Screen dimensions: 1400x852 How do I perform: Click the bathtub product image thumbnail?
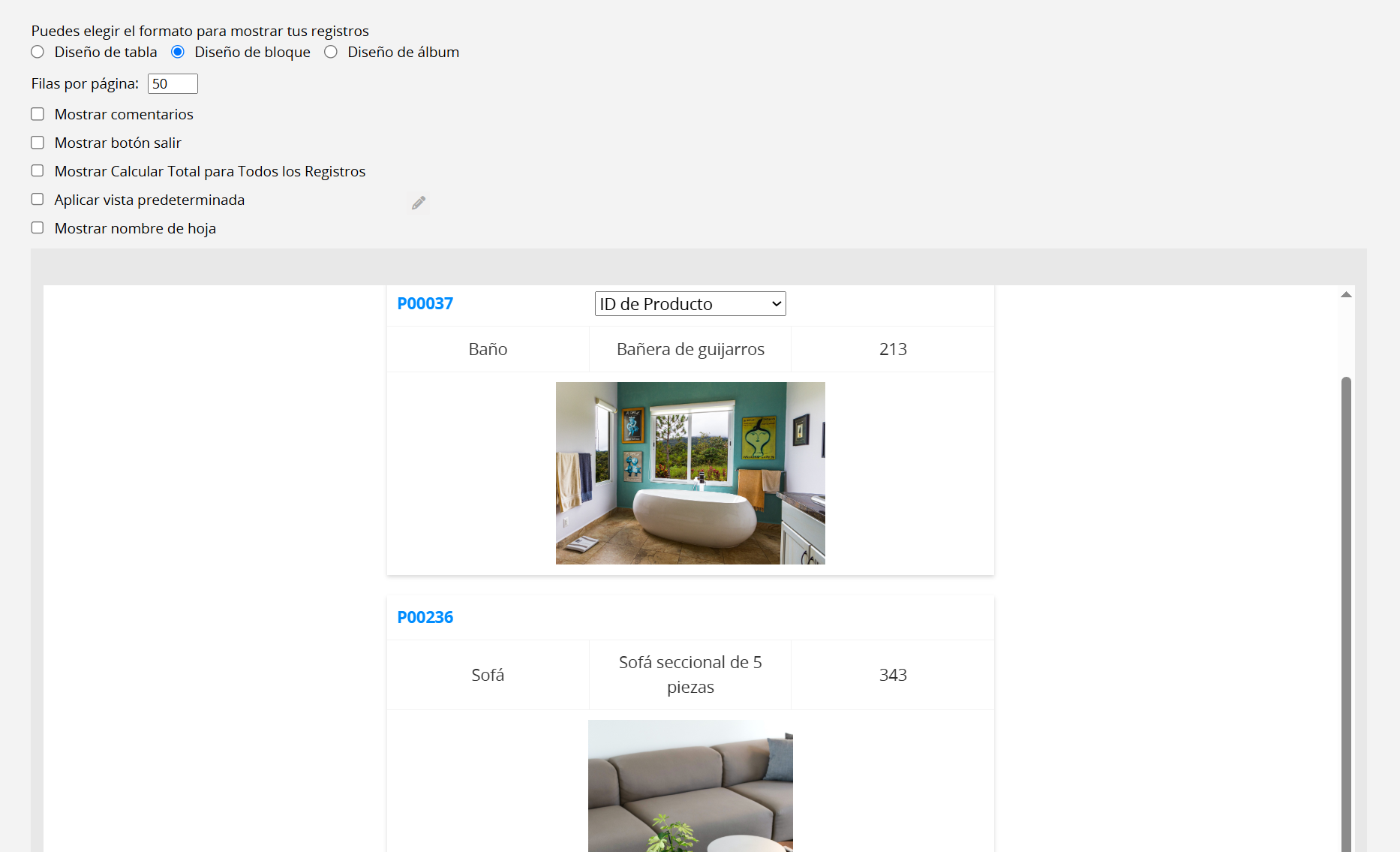click(690, 473)
